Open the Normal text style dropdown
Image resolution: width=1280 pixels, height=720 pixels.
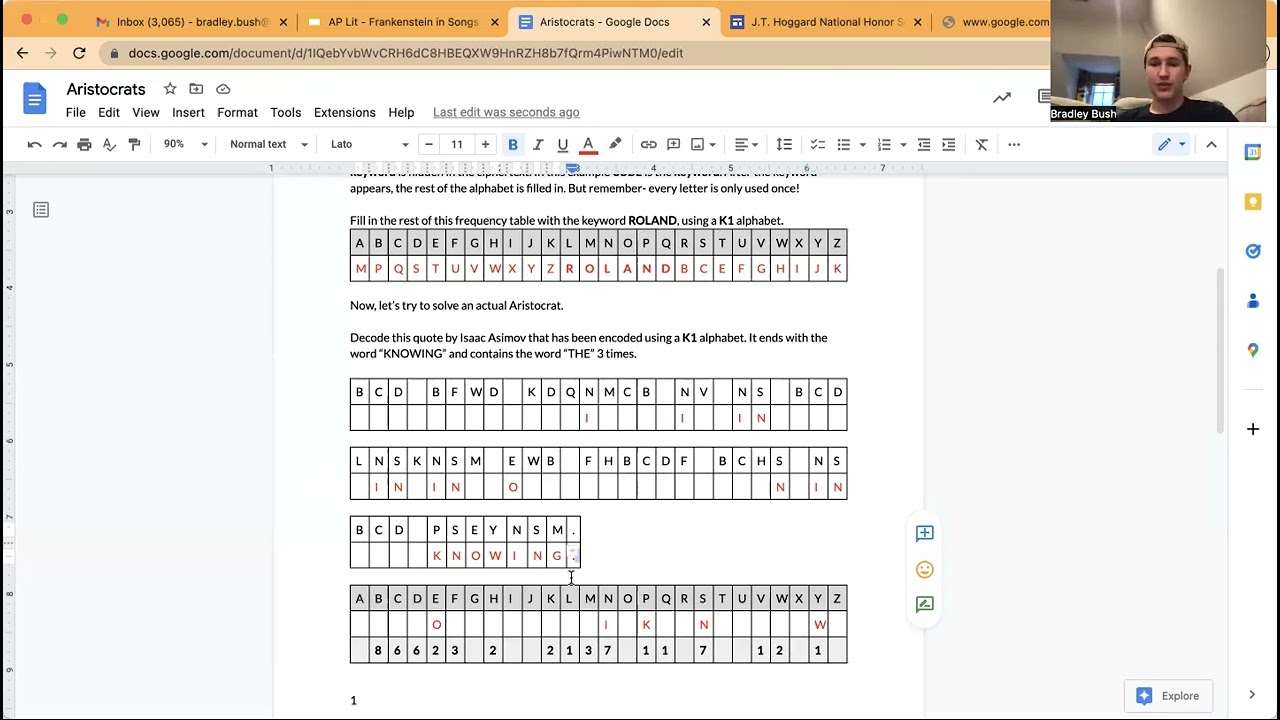click(268, 144)
